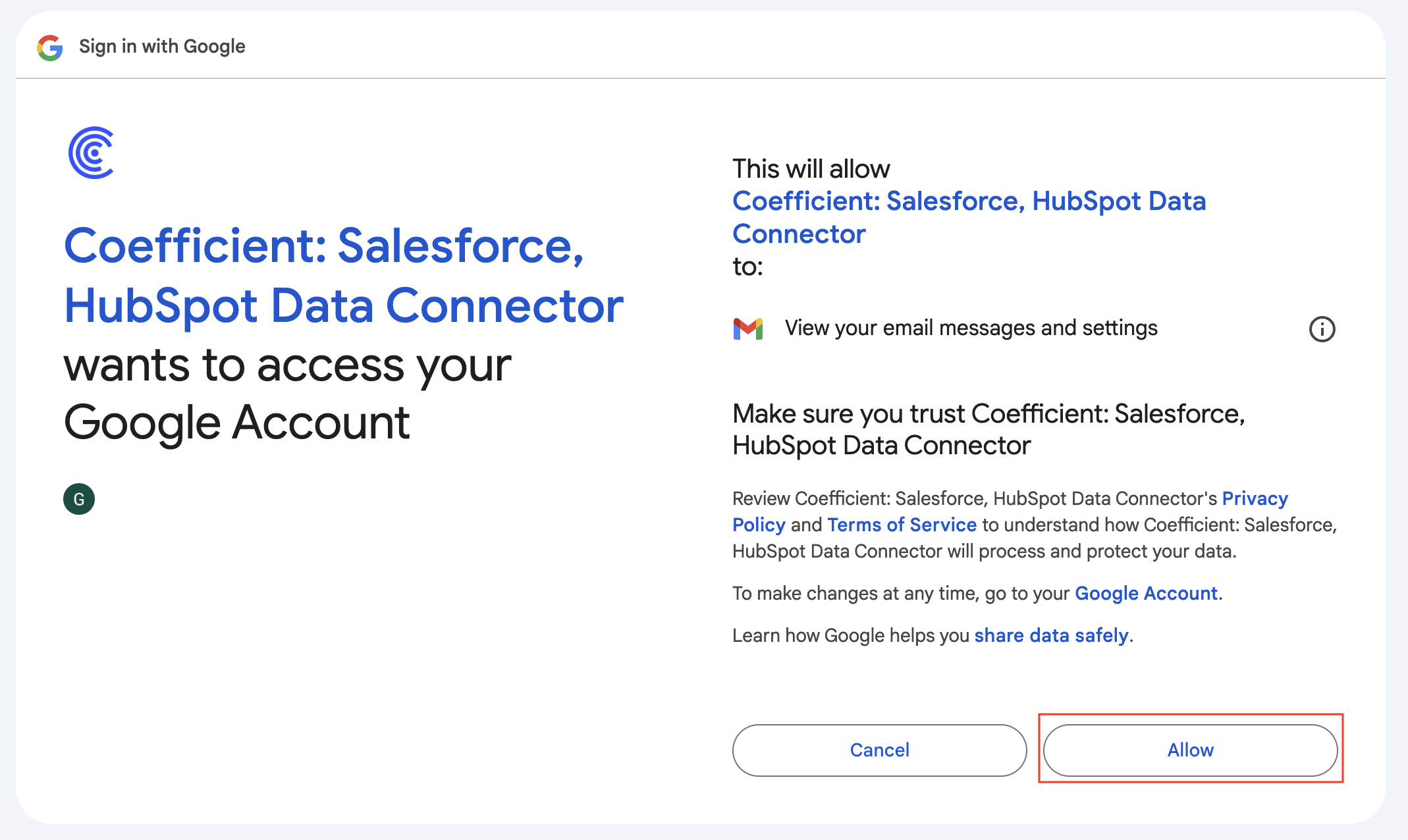Click the Sign in with Google header text

pyautogui.click(x=162, y=47)
